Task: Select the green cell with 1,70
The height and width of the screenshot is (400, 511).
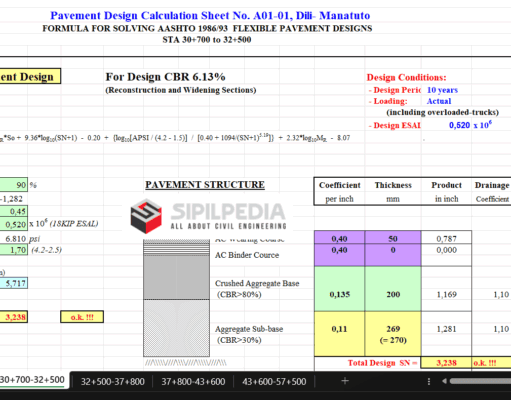Action: 14,250
